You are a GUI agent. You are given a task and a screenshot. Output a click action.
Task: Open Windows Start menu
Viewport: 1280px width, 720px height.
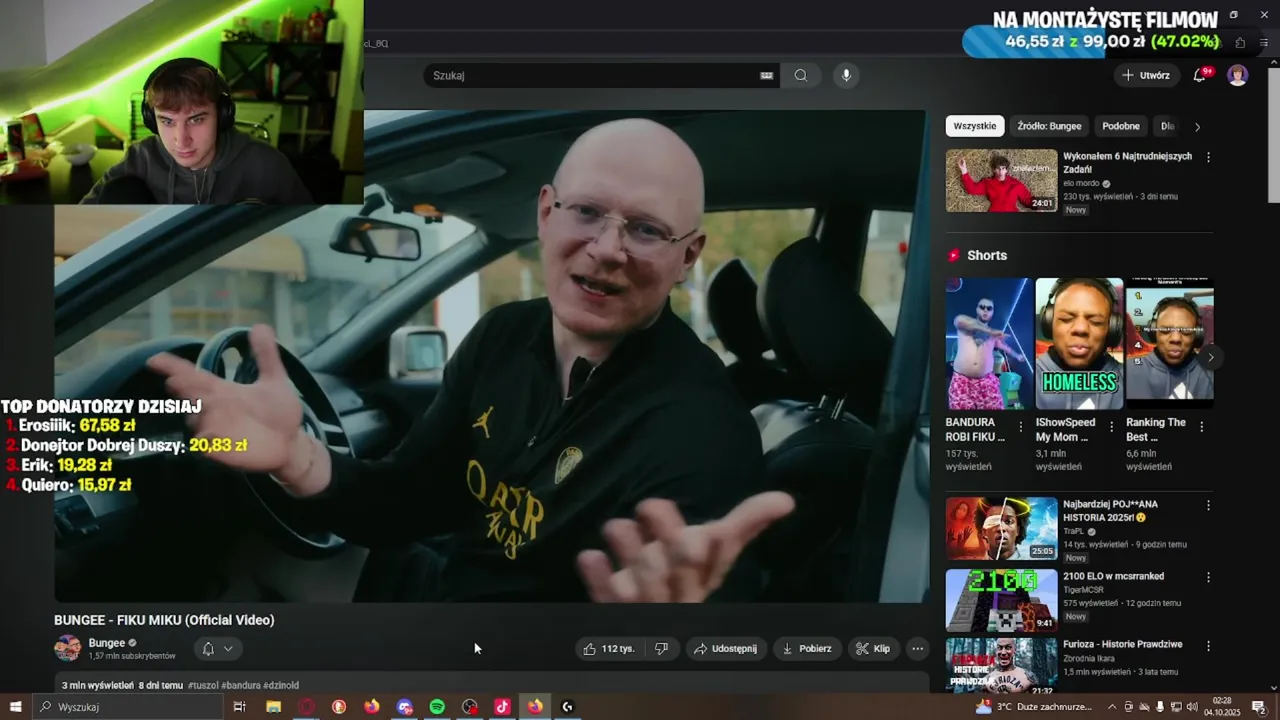(15, 707)
